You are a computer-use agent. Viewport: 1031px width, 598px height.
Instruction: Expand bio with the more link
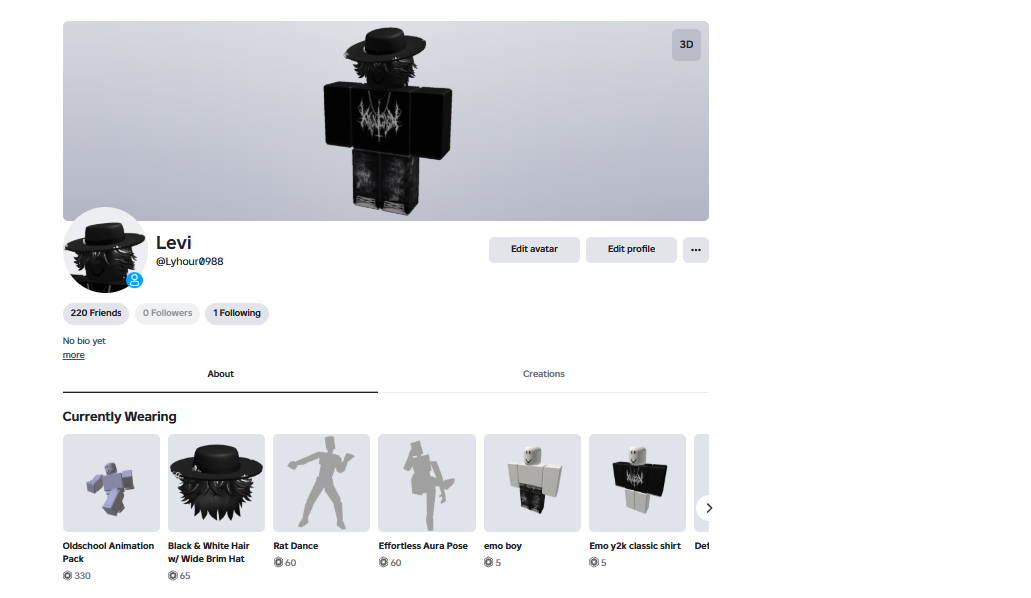click(x=74, y=355)
